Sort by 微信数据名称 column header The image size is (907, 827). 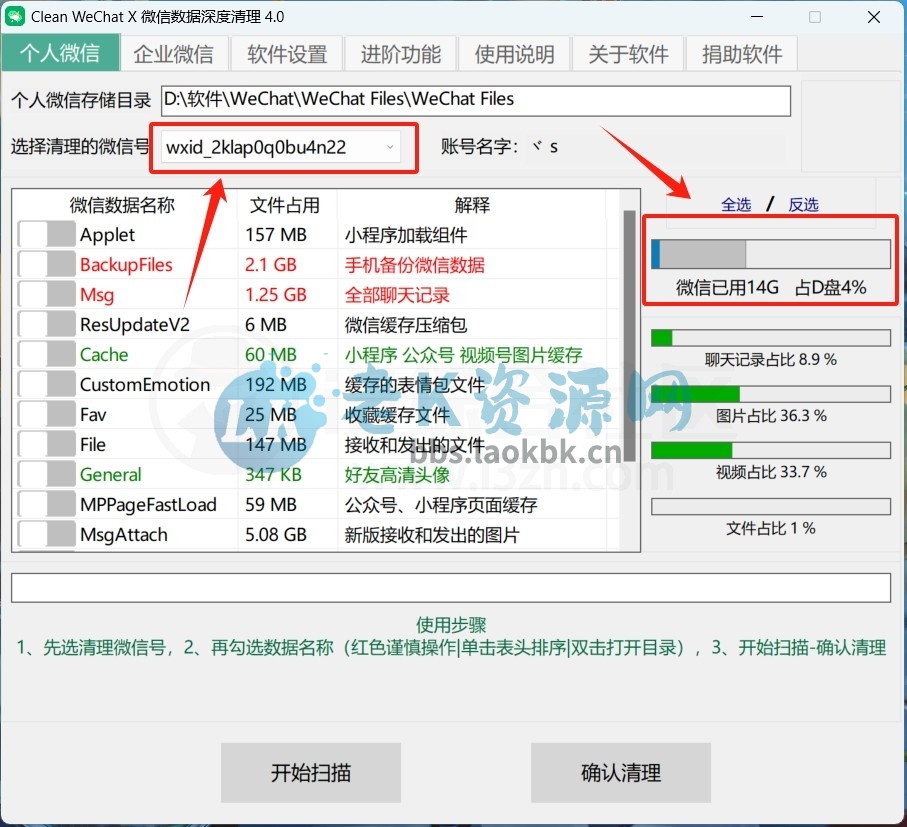pyautogui.click(x=123, y=205)
